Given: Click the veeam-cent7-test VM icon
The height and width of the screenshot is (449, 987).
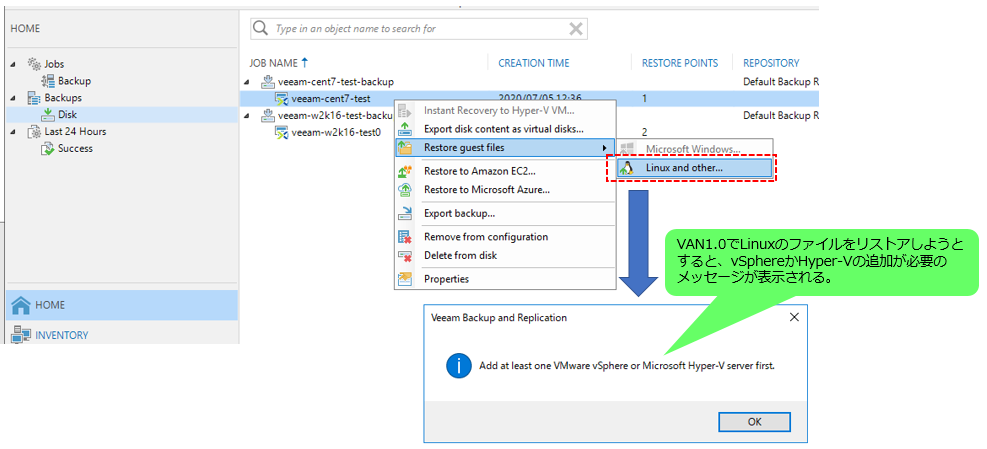Looking at the screenshot, I should point(281,99).
